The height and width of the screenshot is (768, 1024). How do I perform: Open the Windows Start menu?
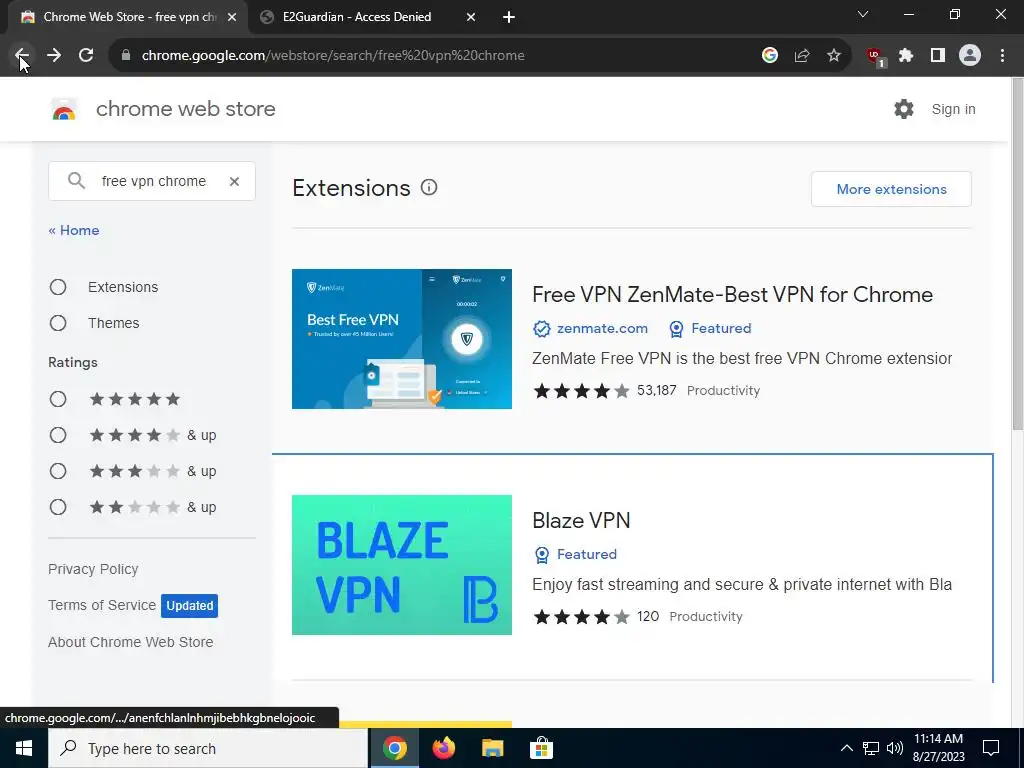click(x=24, y=748)
